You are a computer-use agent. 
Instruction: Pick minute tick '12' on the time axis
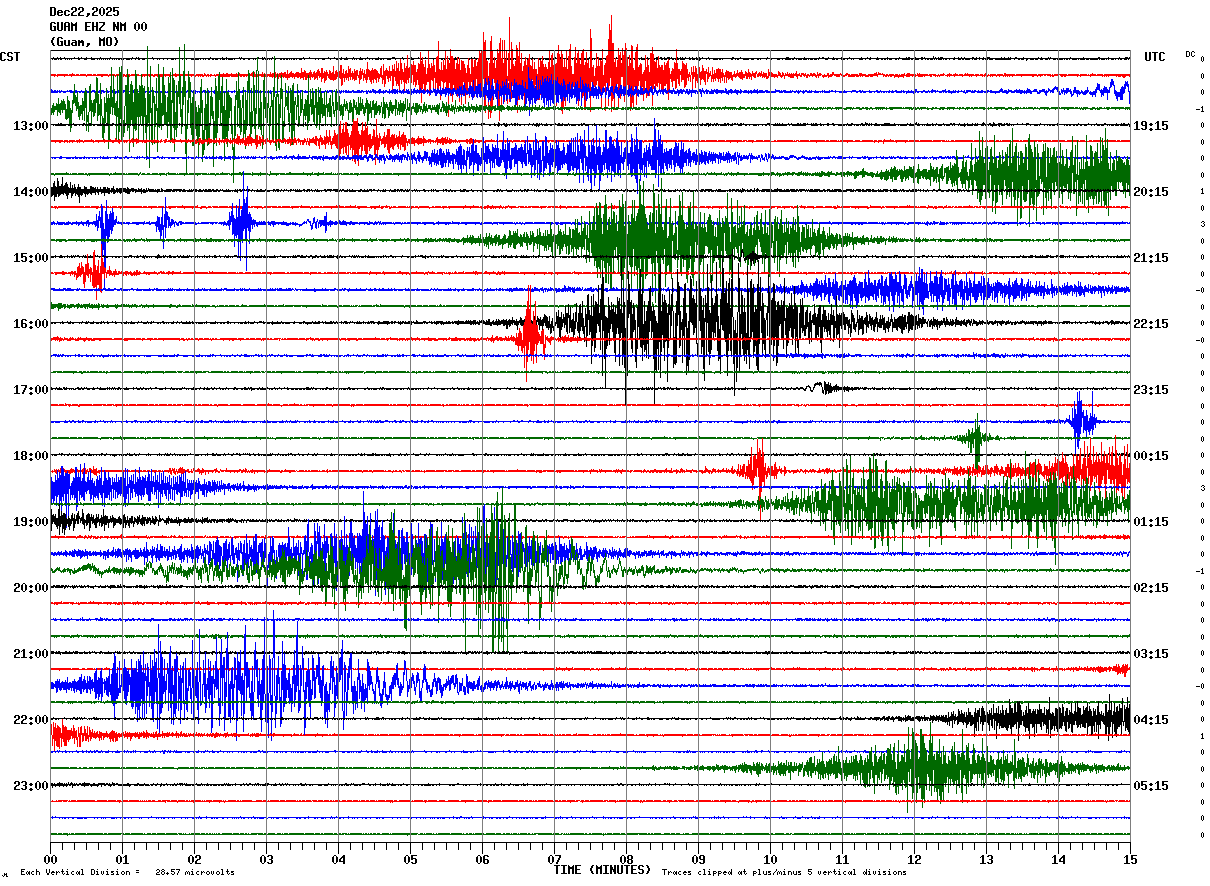[915, 860]
